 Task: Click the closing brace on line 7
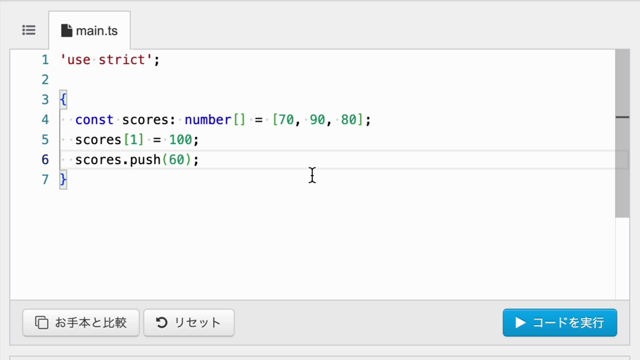click(63, 180)
